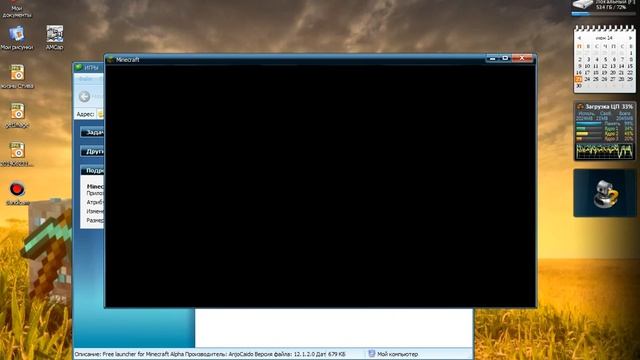This screenshot has width=640, height=360.
Task: Expand the Задачи panel in ИГРЫ window
Action: click(x=92, y=132)
